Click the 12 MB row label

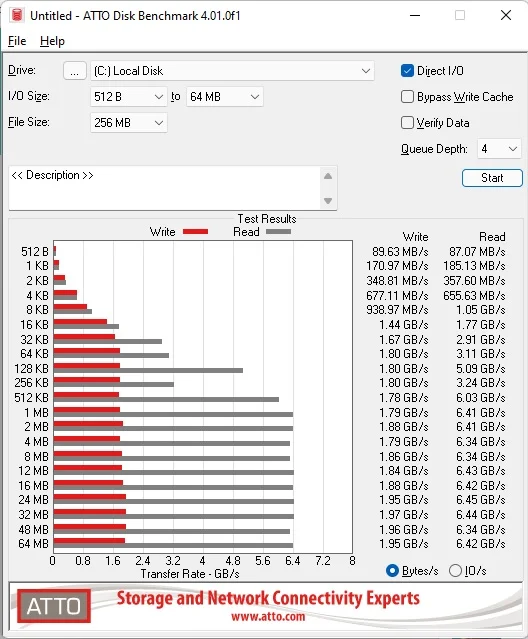pos(33,471)
